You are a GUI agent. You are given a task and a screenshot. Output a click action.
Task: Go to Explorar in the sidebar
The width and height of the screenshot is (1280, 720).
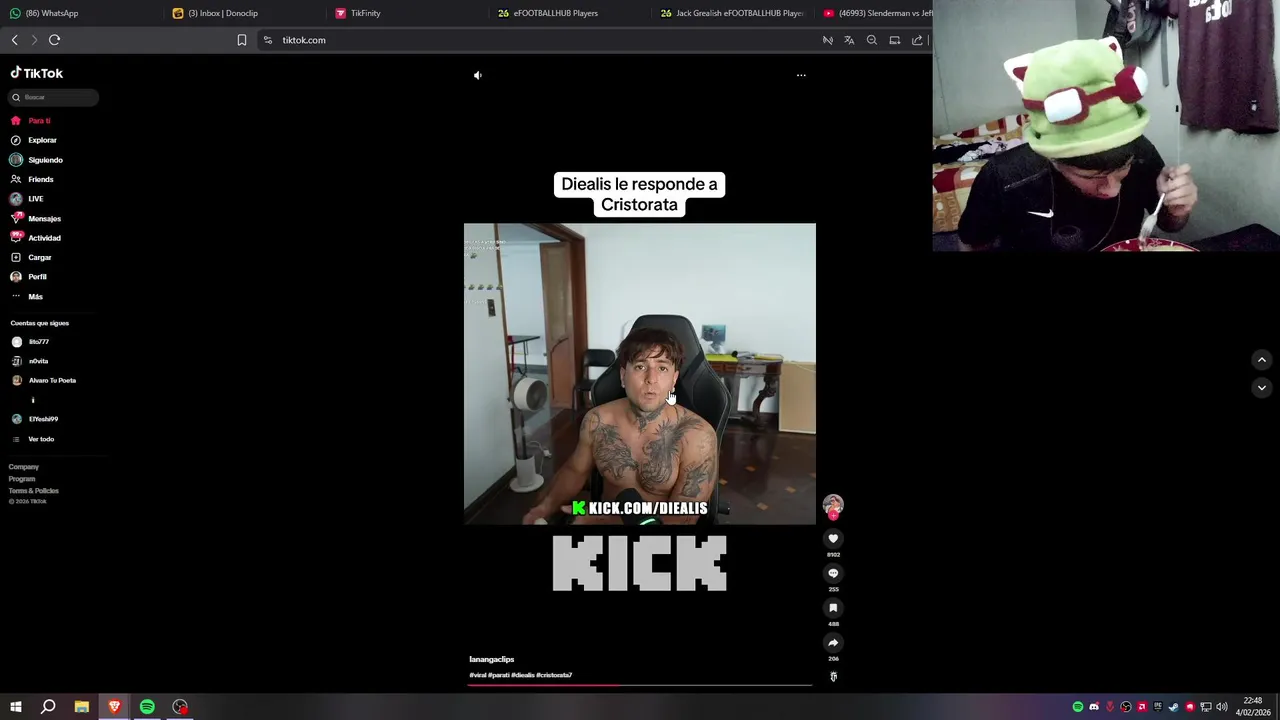coord(33,140)
